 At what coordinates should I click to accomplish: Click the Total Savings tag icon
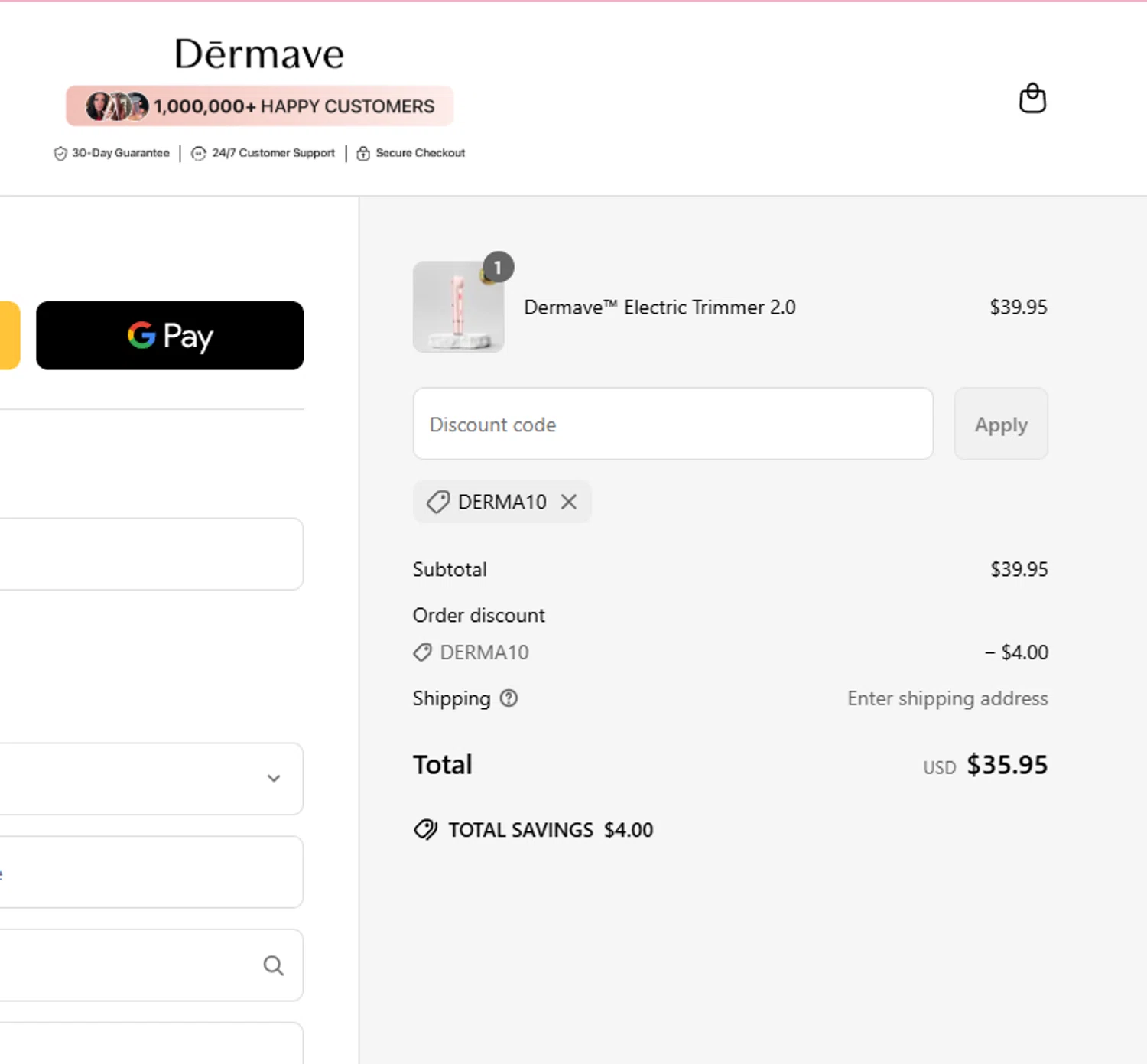click(x=426, y=830)
